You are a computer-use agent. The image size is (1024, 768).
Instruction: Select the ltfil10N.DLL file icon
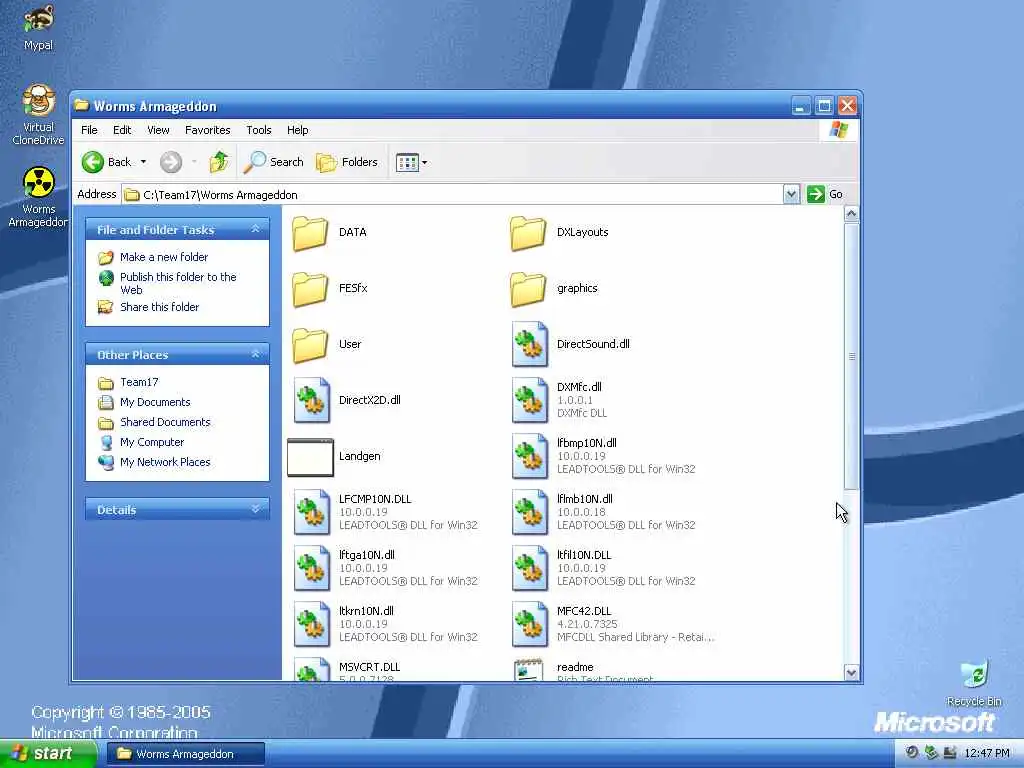pos(530,569)
